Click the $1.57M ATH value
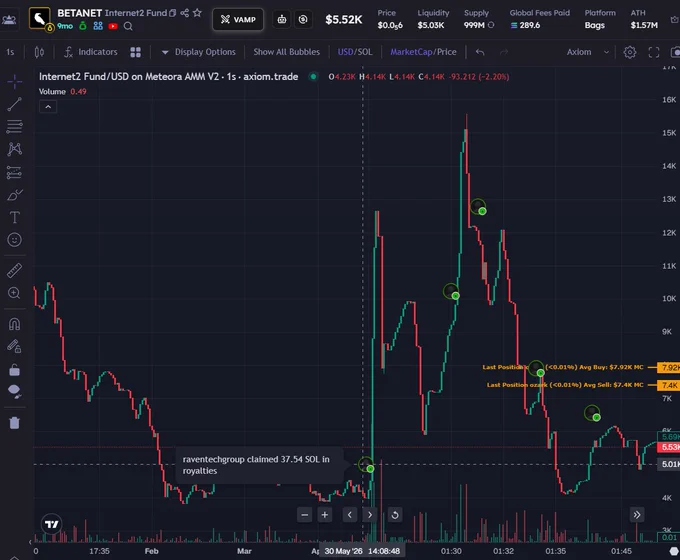680x560 pixels. coord(644,25)
